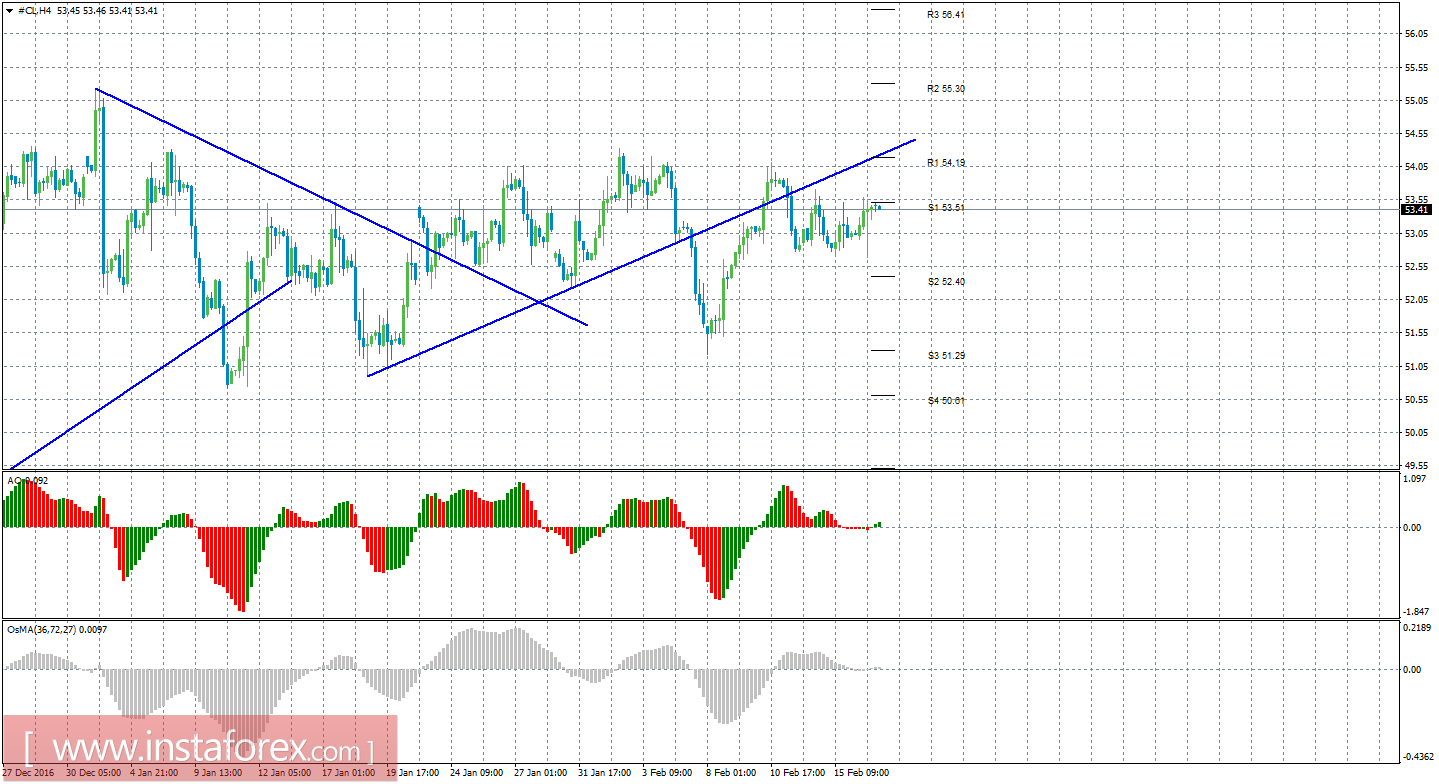This screenshot has height=784, width=1439.
Task: Click the #CL,H4 chart symbol label
Action: point(35,10)
